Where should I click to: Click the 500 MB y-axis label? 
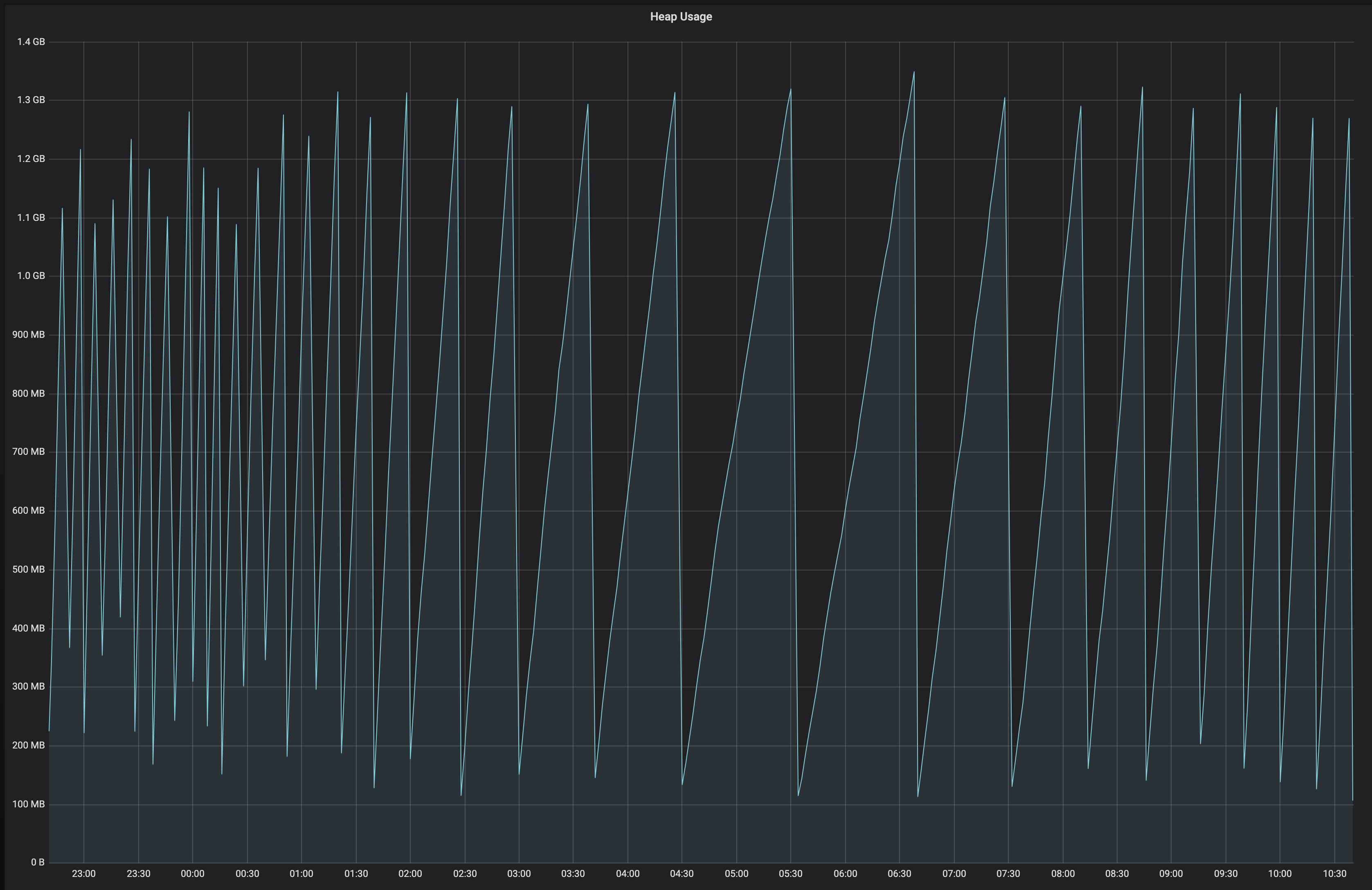tap(28, 569)
